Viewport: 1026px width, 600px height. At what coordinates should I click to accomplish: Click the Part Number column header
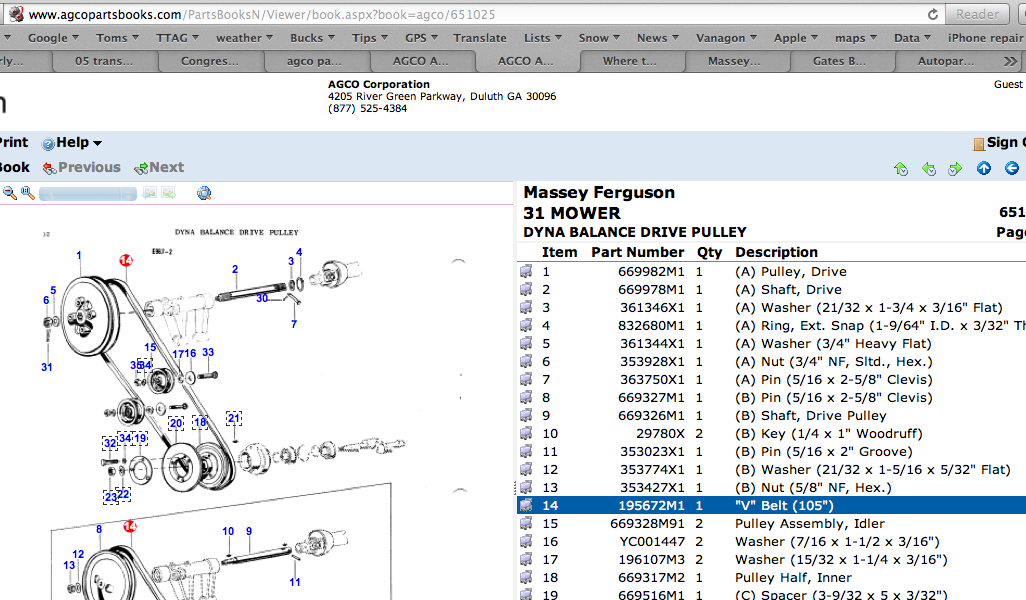(638, 252)
